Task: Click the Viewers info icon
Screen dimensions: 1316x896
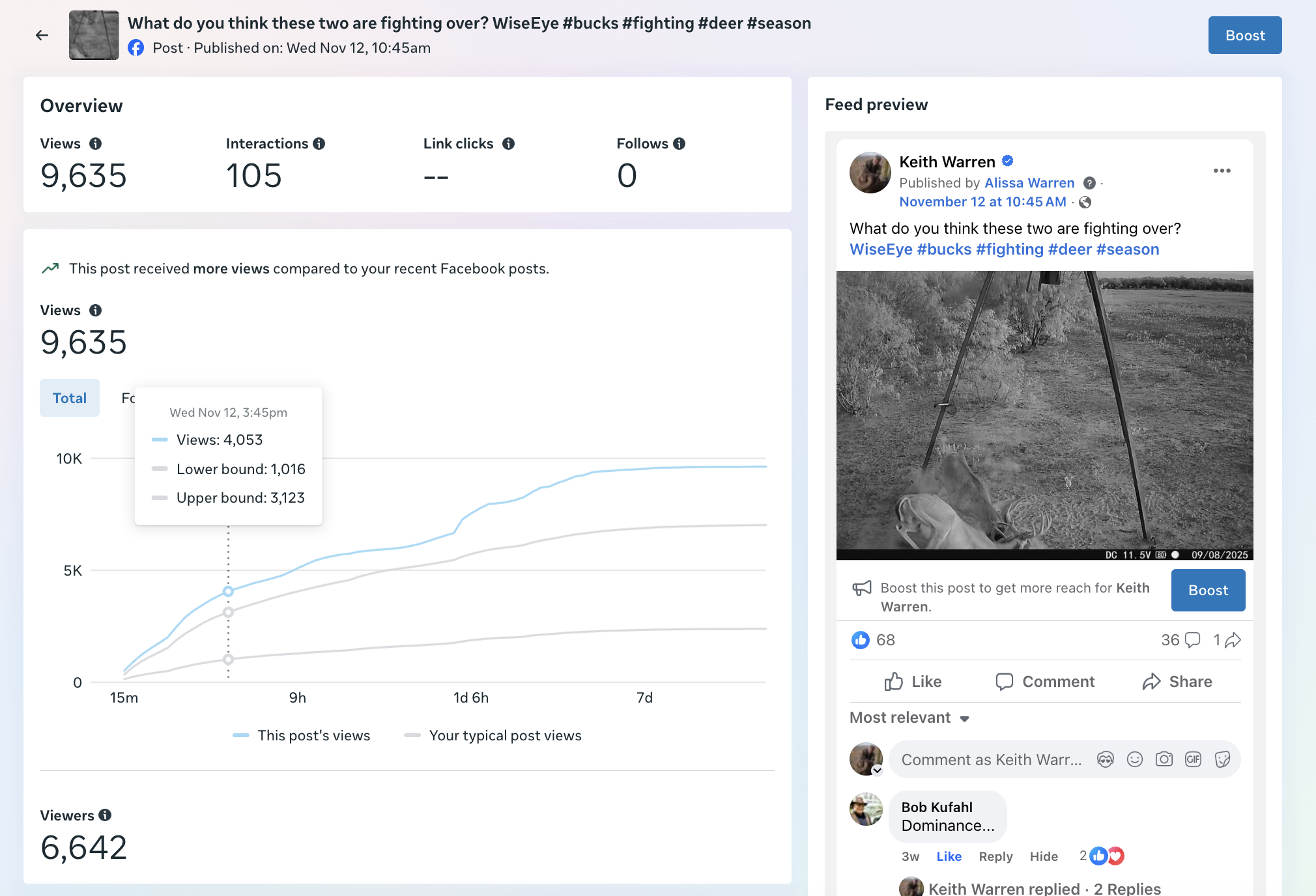Action: pyautogui.click(x=105, y=815)
